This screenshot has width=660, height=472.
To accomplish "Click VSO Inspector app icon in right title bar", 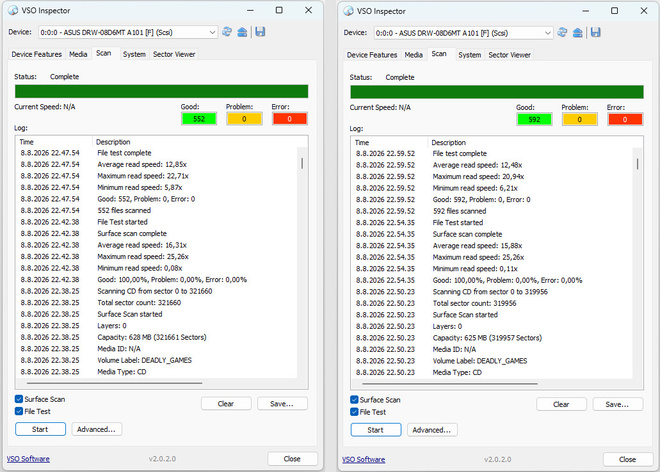I will pos(349,11).
